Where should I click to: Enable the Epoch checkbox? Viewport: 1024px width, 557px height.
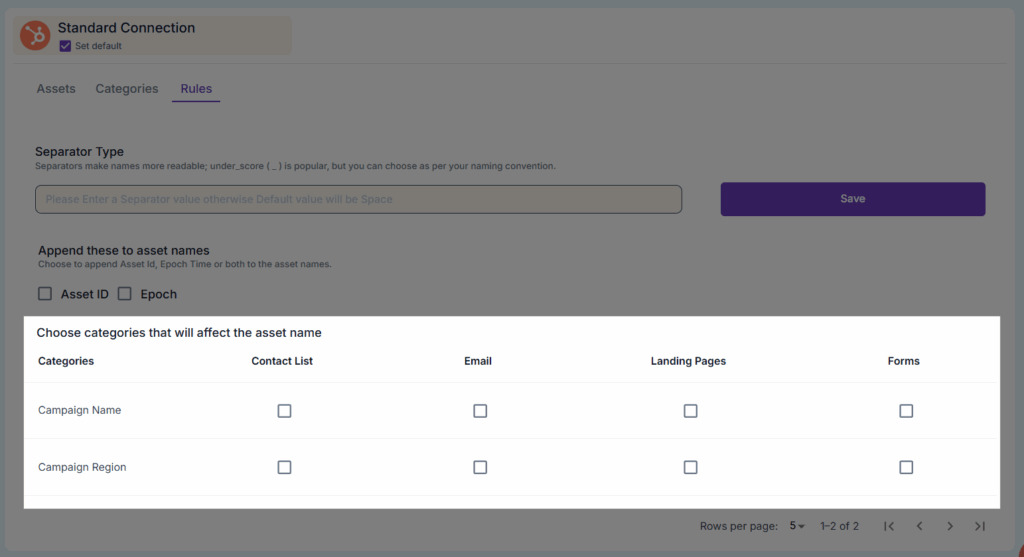pos(125,294)
